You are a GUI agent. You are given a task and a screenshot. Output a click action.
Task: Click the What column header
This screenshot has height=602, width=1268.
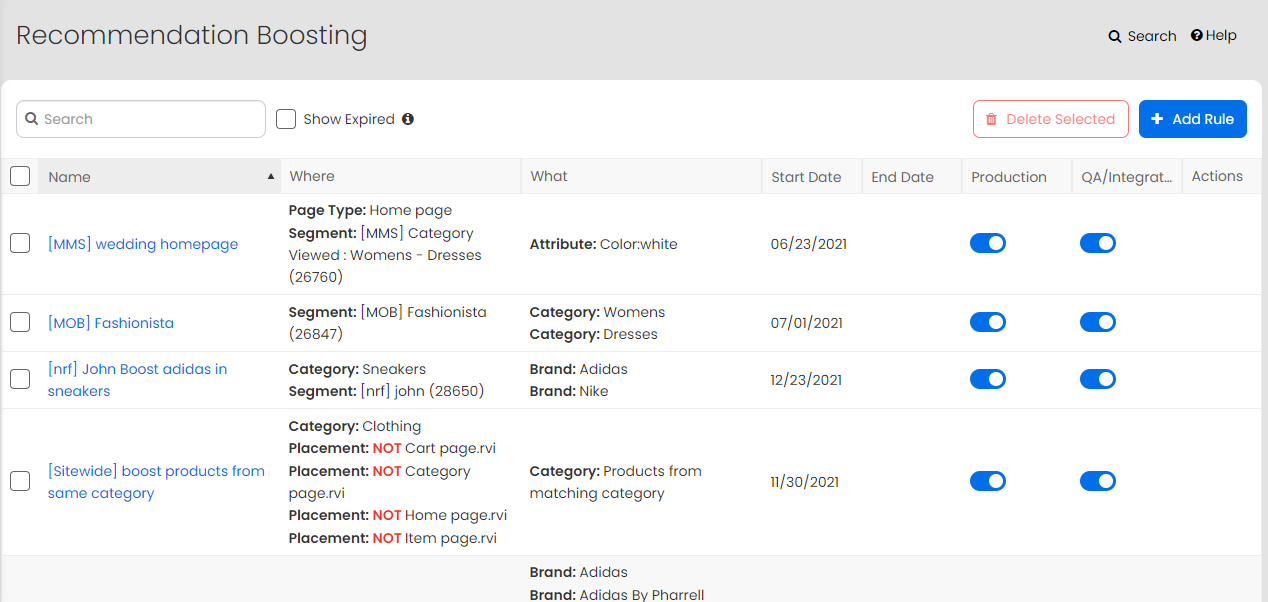(x=641, y=176)
